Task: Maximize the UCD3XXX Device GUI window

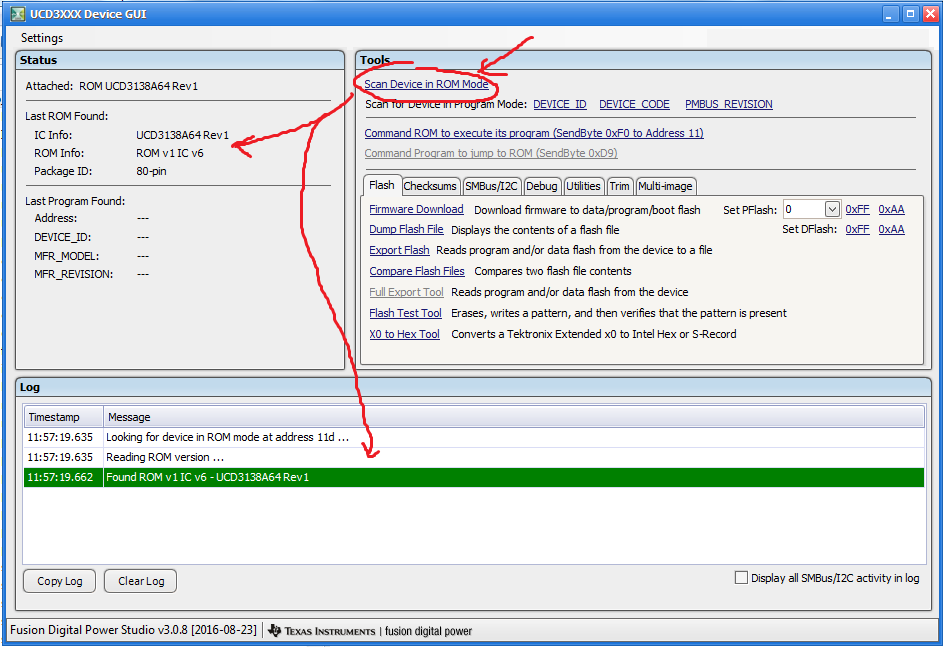Action: click(911, 14)
